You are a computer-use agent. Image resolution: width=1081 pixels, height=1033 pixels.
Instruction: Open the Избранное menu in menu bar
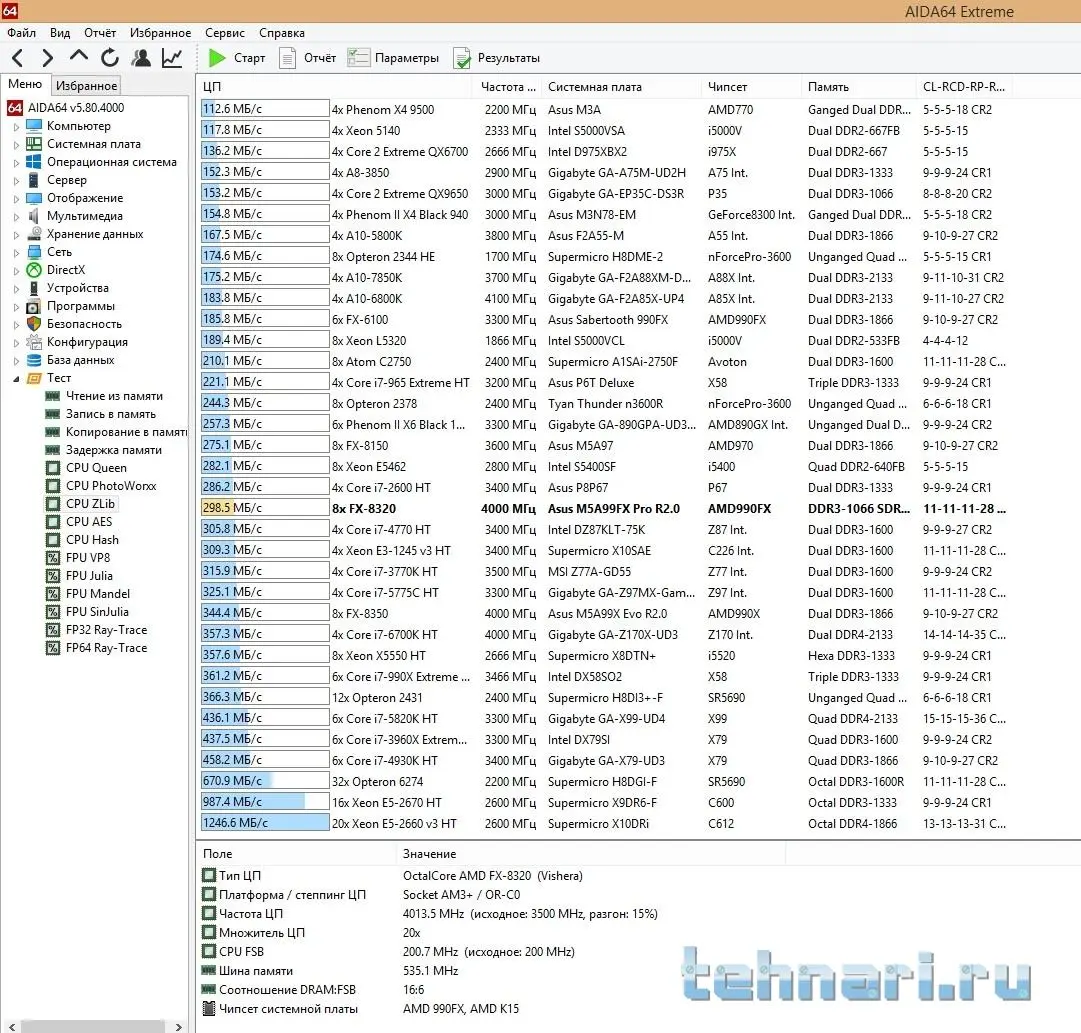161,32
